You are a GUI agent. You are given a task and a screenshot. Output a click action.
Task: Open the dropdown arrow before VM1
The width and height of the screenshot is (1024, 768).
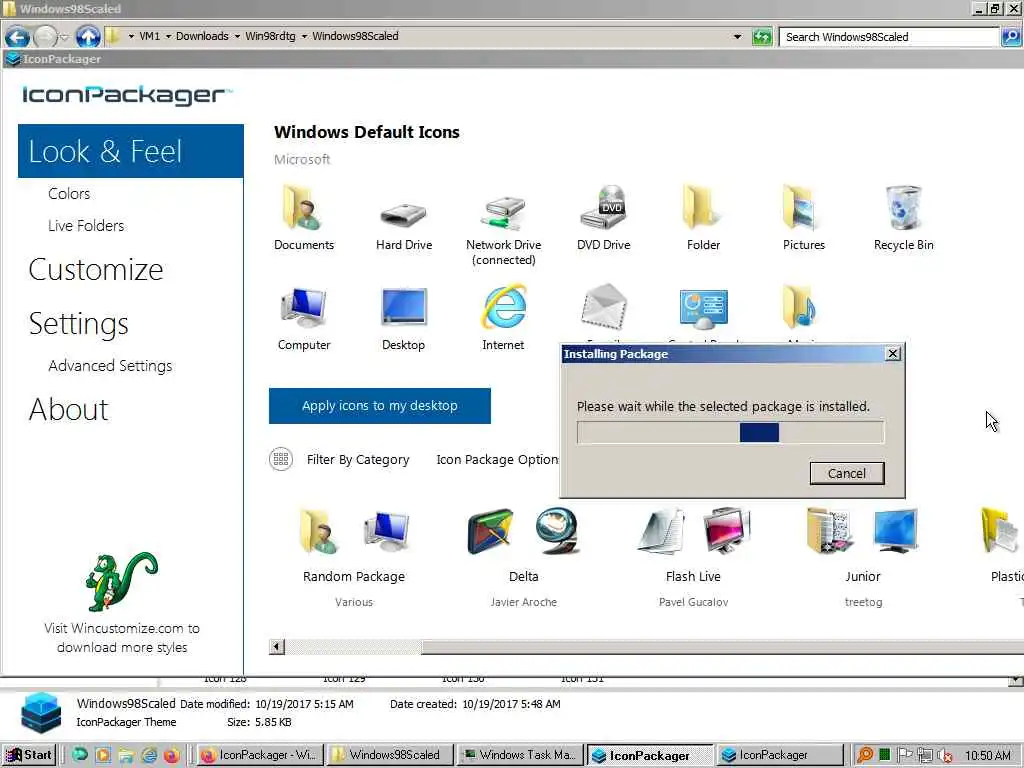pyautogui.click(x=131, y=37)
